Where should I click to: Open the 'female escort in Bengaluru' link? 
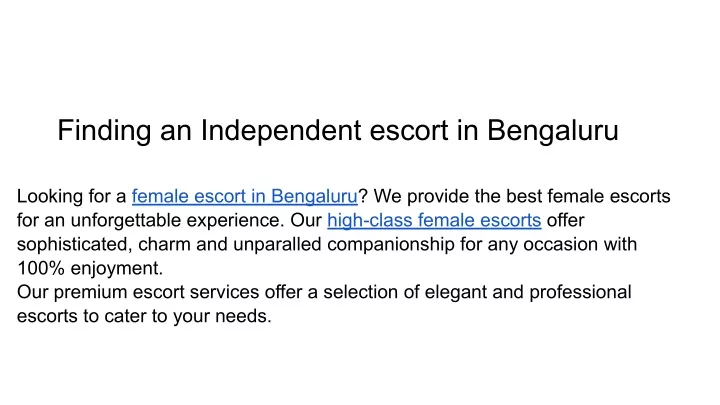click(244, 197)
